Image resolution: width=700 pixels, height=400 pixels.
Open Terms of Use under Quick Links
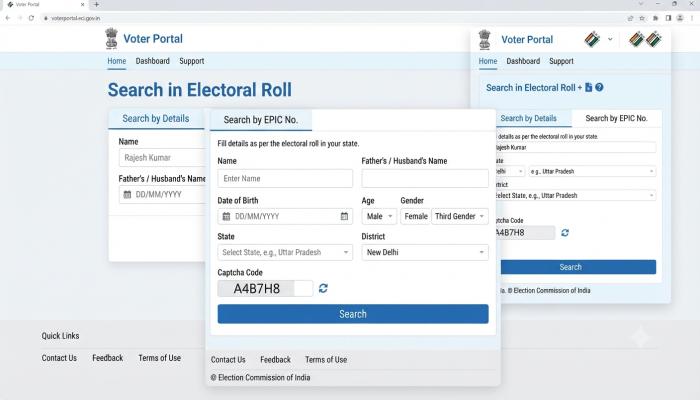159,358
